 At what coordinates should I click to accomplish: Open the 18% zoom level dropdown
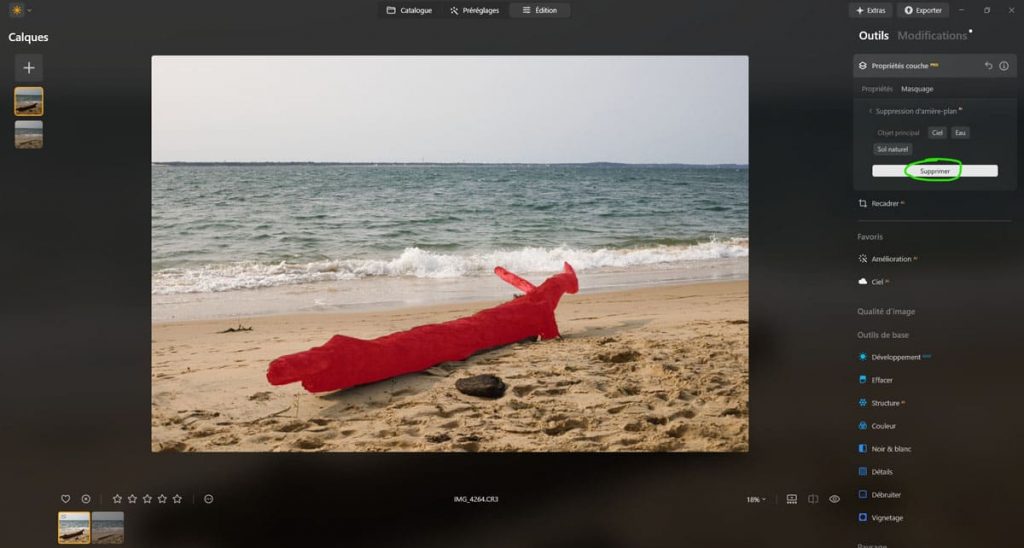(x=756, y=499)
